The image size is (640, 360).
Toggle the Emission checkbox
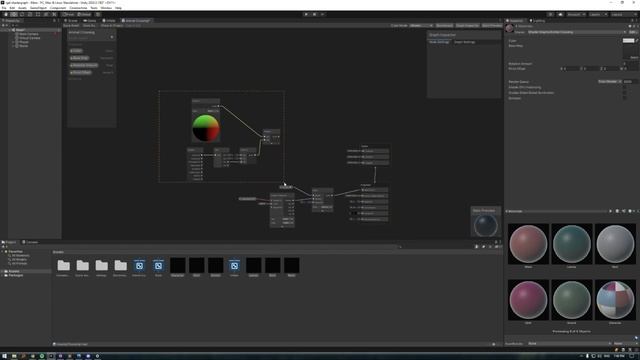click(624, 98)
